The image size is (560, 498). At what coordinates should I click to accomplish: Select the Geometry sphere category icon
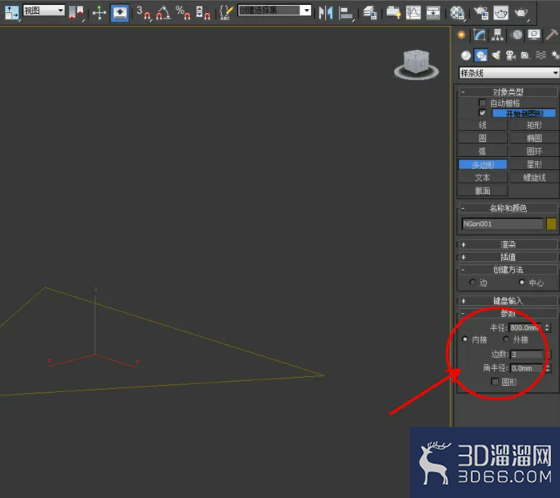point(466,55)
